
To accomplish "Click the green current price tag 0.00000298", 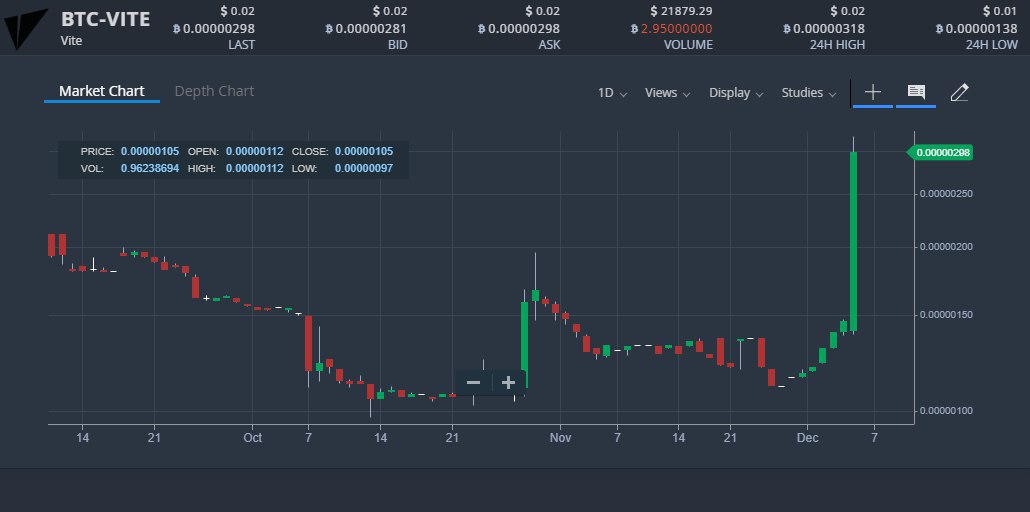I will pyautogui.click(x=939, y=152).
